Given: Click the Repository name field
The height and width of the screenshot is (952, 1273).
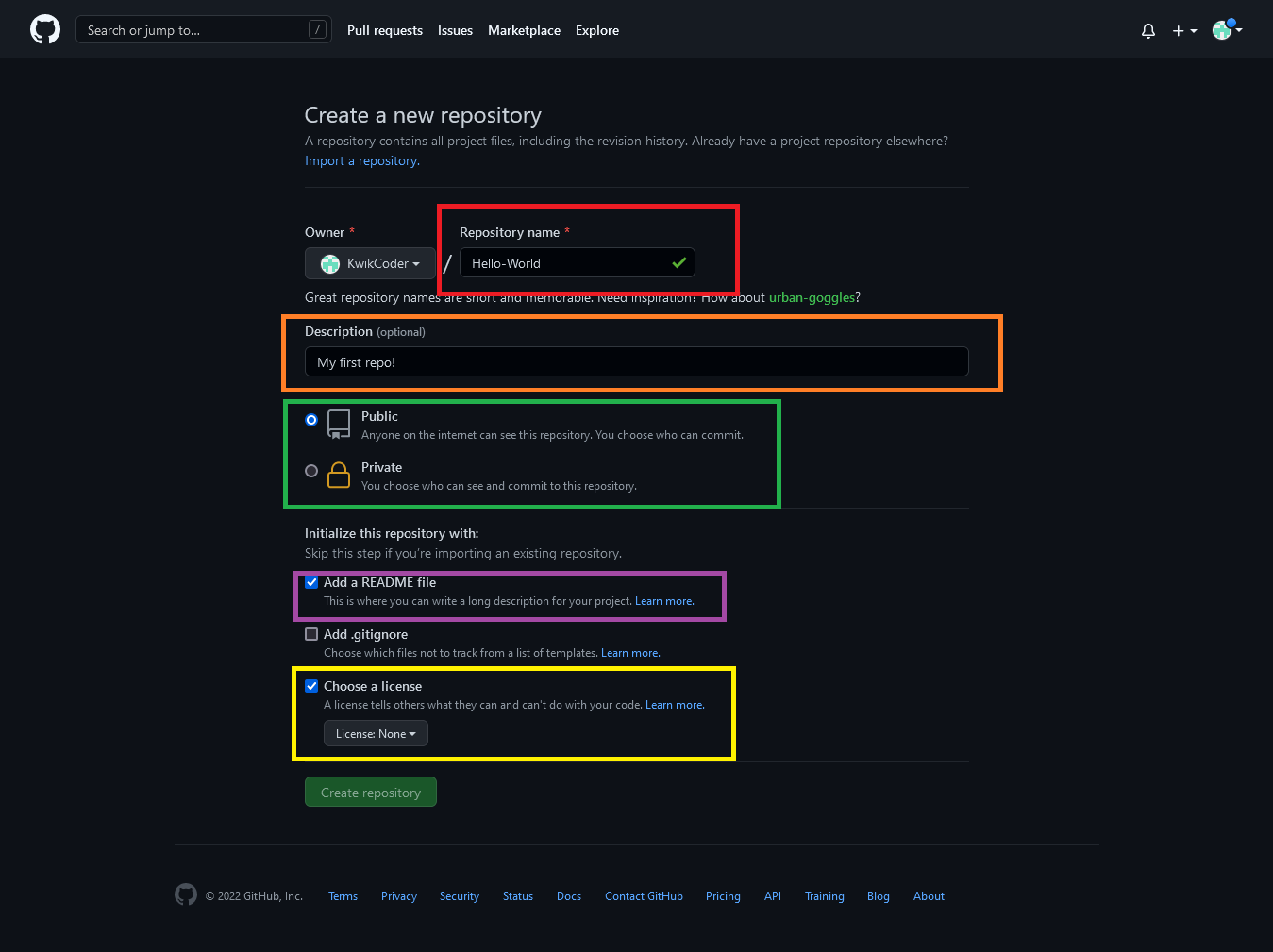Looking at the screenshot, I should 578,262.
